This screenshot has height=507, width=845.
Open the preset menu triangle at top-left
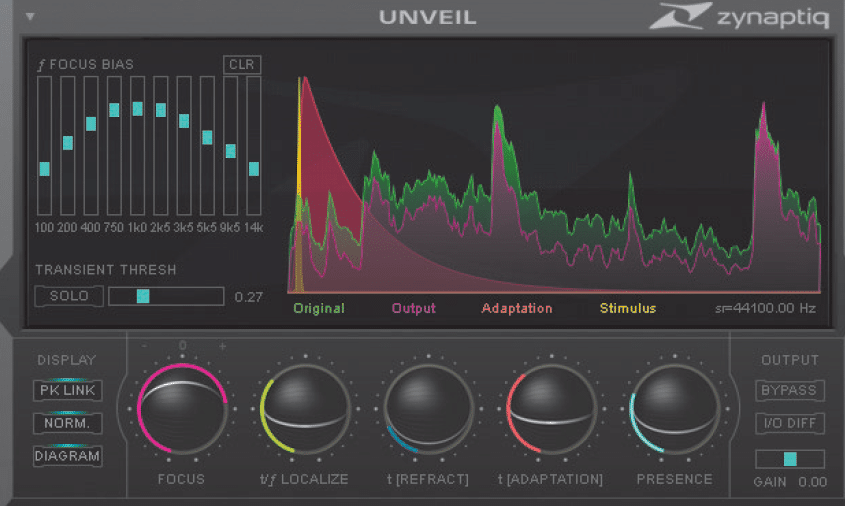click(30, 17)
